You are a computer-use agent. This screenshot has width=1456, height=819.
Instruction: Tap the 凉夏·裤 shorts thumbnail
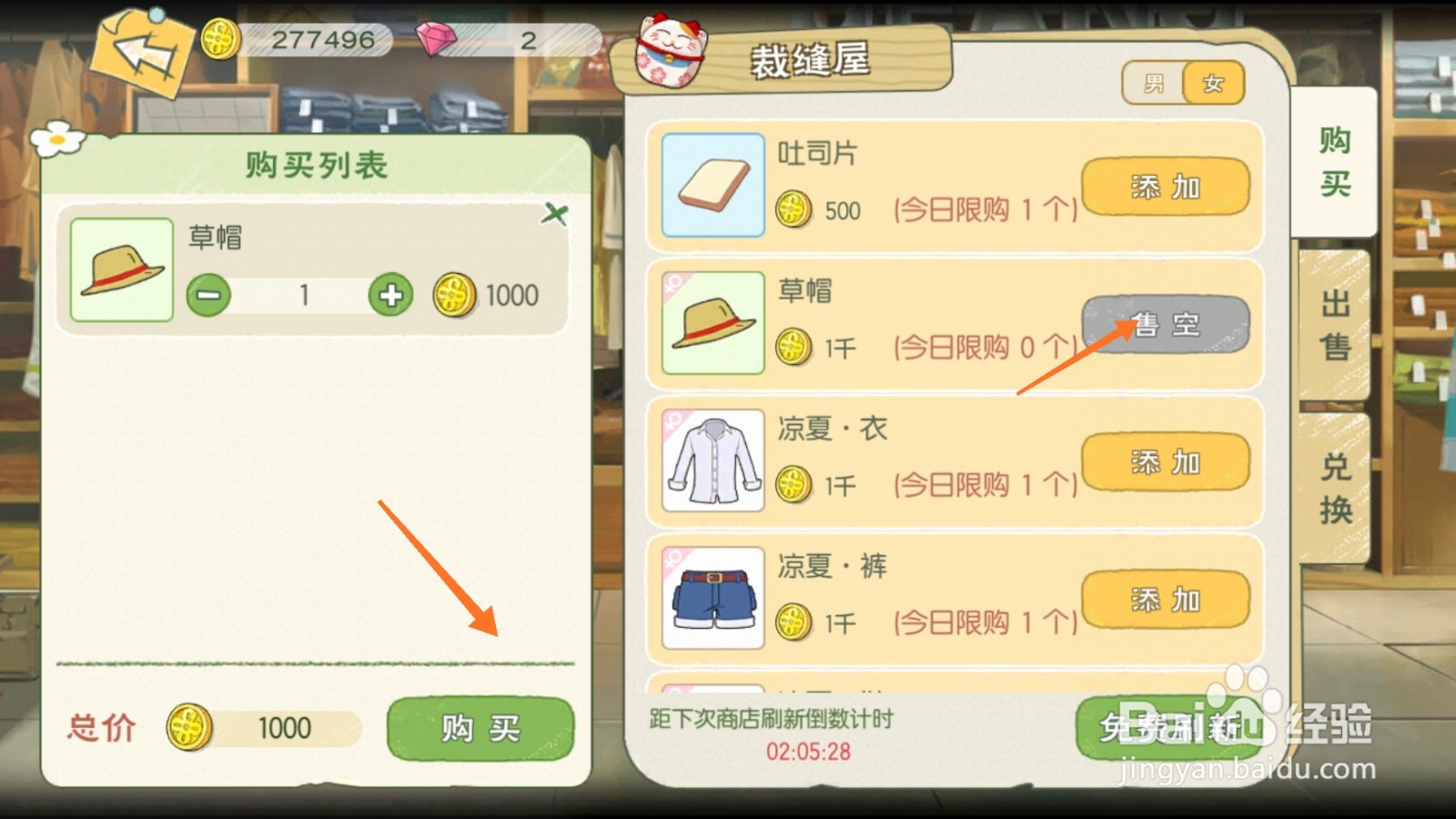tap(713, 598)
